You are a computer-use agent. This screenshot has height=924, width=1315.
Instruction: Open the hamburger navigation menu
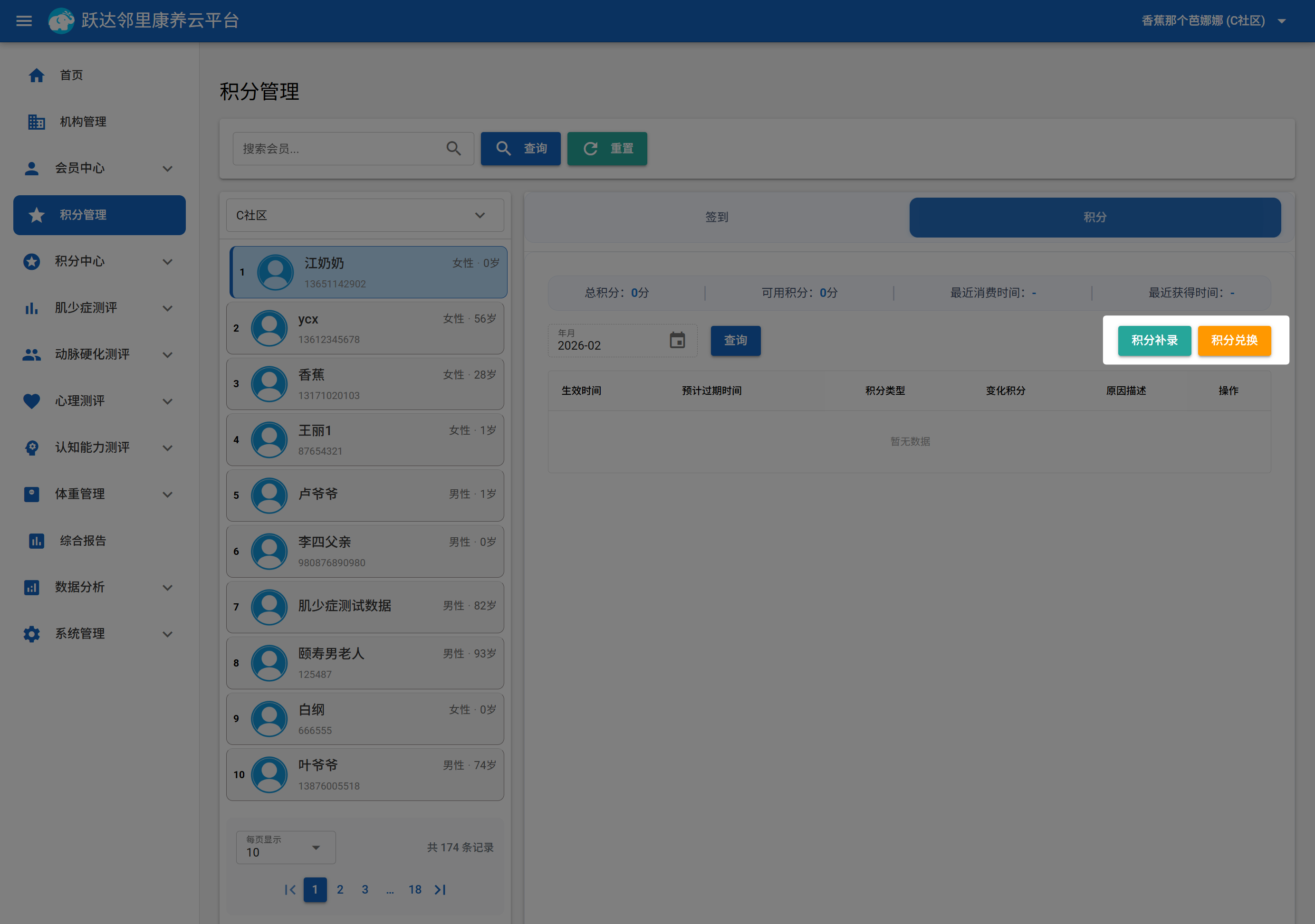tap(23, 20)
